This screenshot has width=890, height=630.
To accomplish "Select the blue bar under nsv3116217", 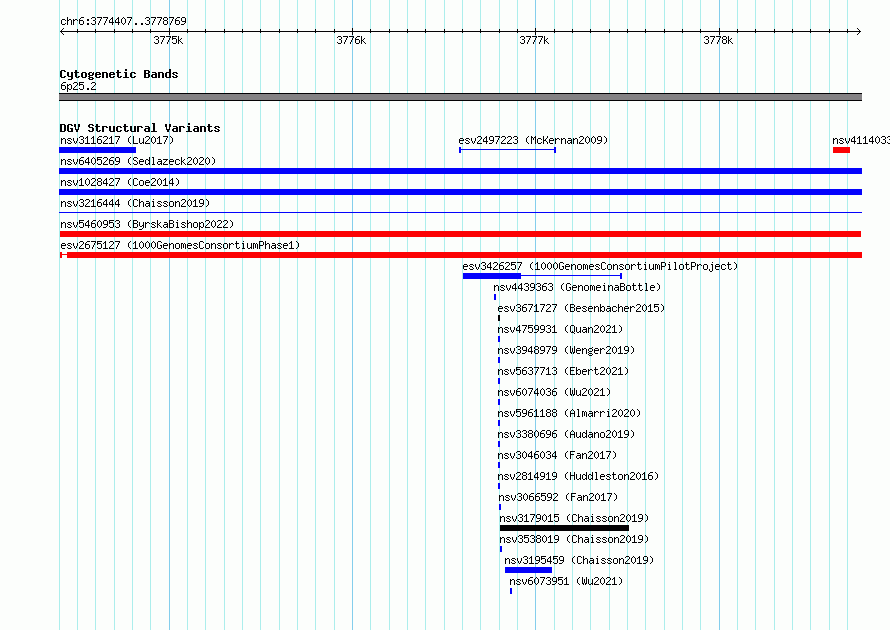I will [x=98, y=150].
